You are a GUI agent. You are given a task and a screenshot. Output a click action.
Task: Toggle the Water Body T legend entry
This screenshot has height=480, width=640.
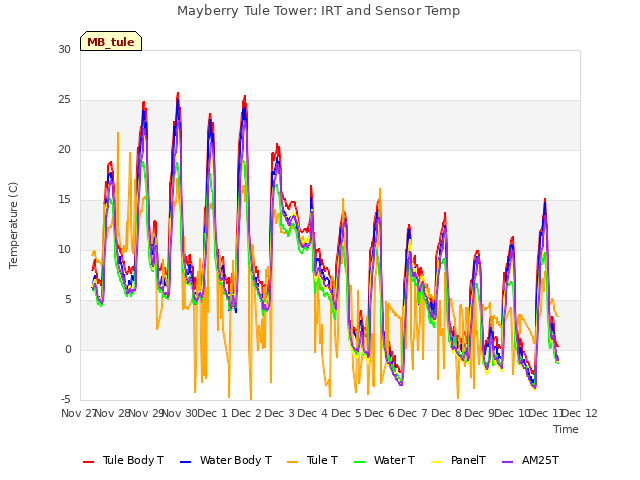pyautogui.click(x=226, y=460)
